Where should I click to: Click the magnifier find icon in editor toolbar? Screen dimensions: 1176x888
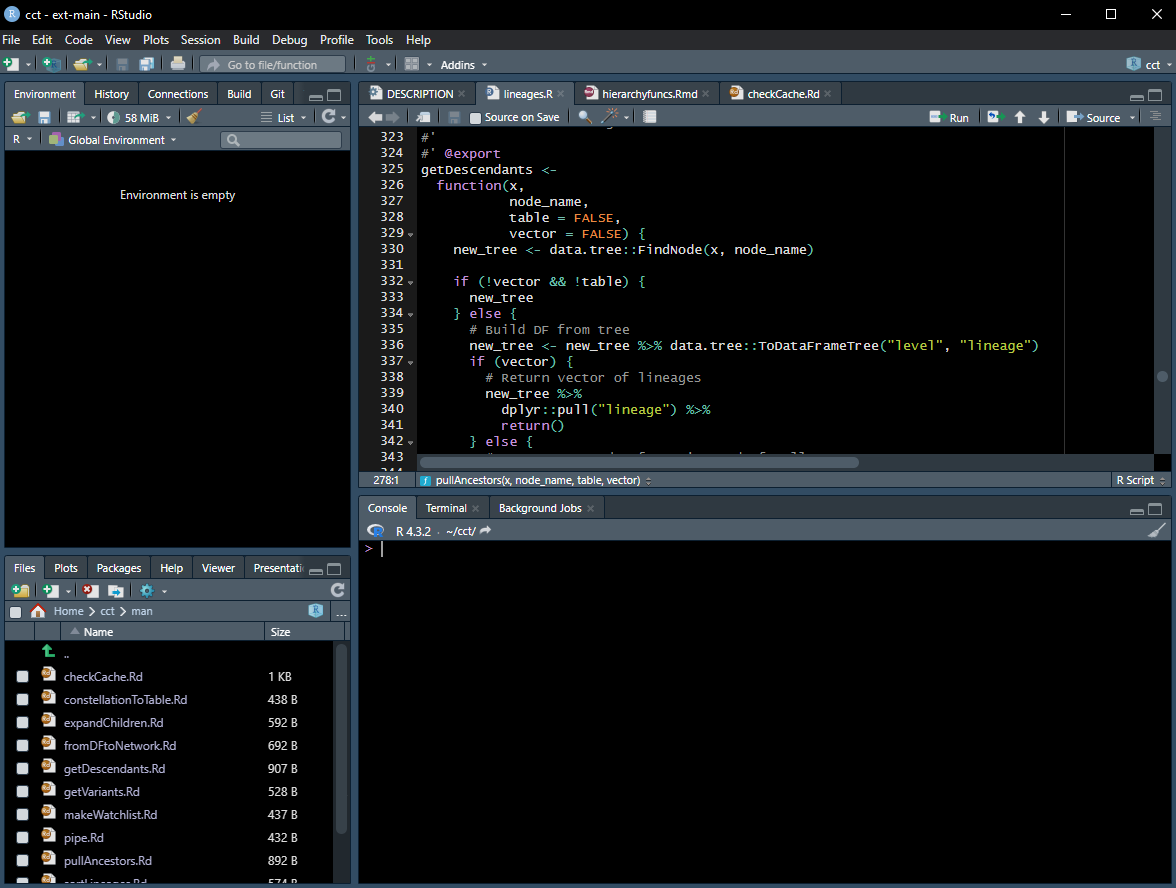[585, 117]
